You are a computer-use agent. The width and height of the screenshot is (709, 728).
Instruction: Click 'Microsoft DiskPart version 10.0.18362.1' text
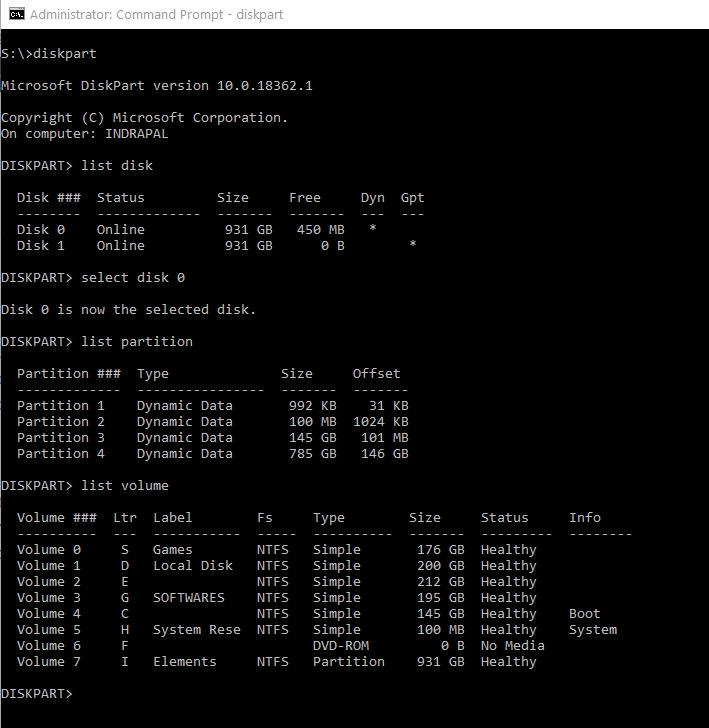156,85
